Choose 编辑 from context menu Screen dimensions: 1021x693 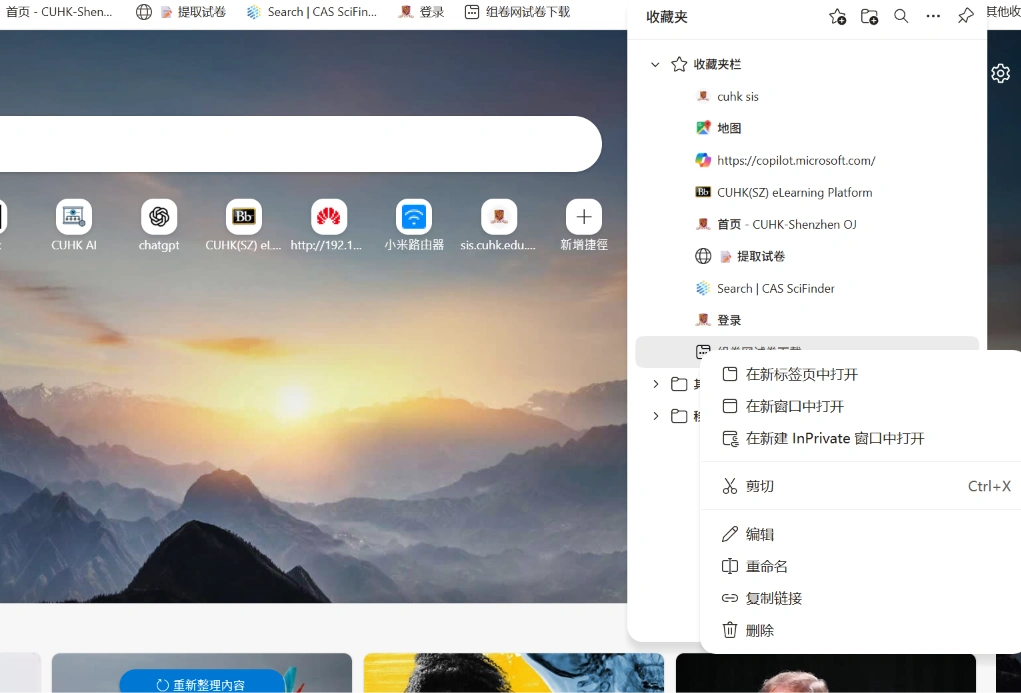[x=861, y=534]
